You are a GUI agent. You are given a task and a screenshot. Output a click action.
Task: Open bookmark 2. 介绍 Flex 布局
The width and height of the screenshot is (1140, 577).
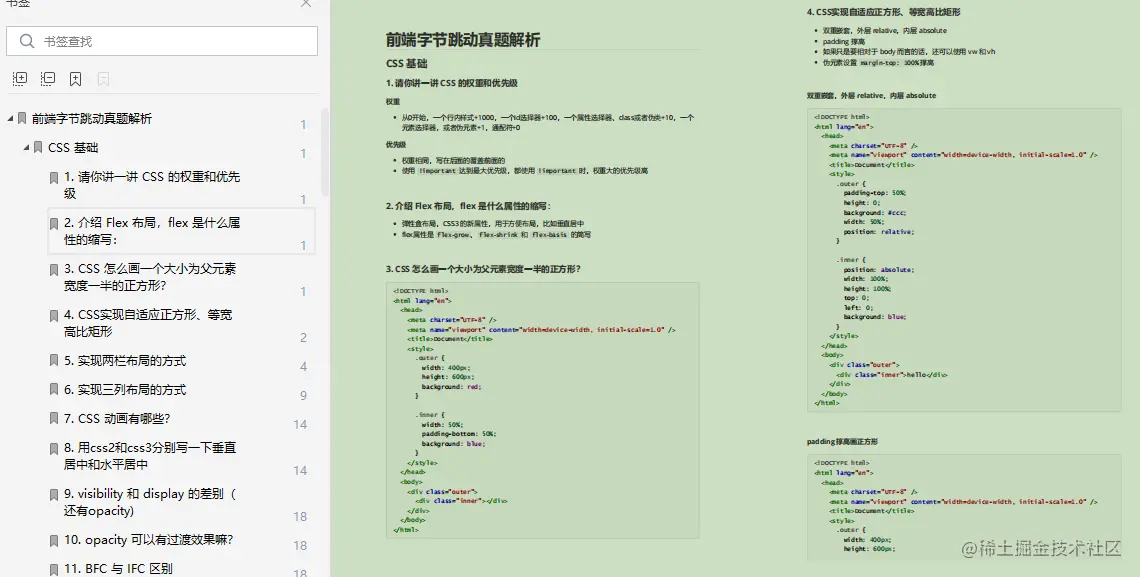pos(151,231)
